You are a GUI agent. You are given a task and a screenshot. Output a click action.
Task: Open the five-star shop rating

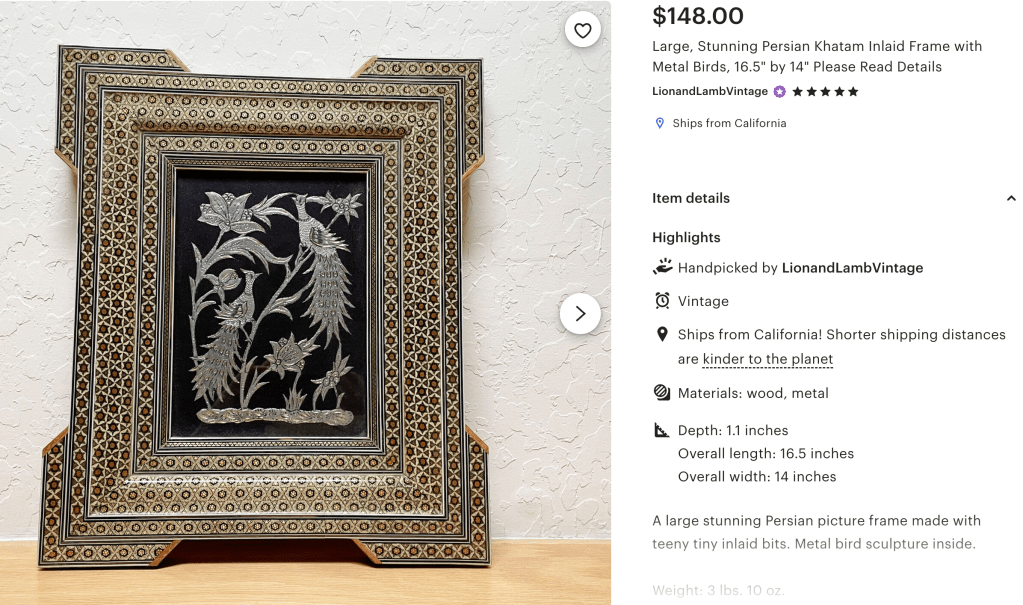click(x=825, y=92)
